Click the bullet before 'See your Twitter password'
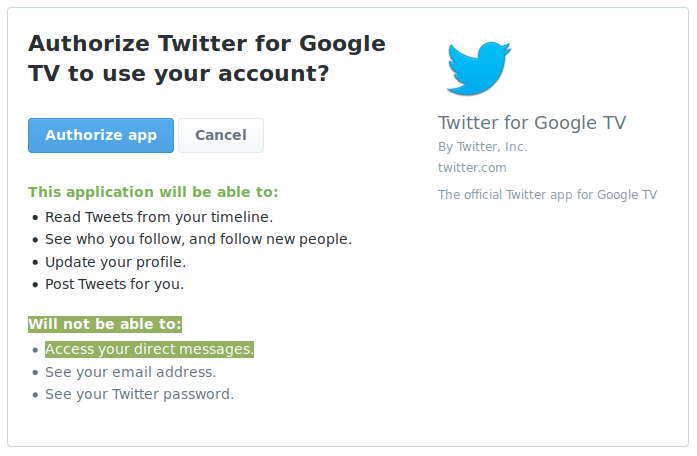697x456 pixels. (x=35, y=395)
